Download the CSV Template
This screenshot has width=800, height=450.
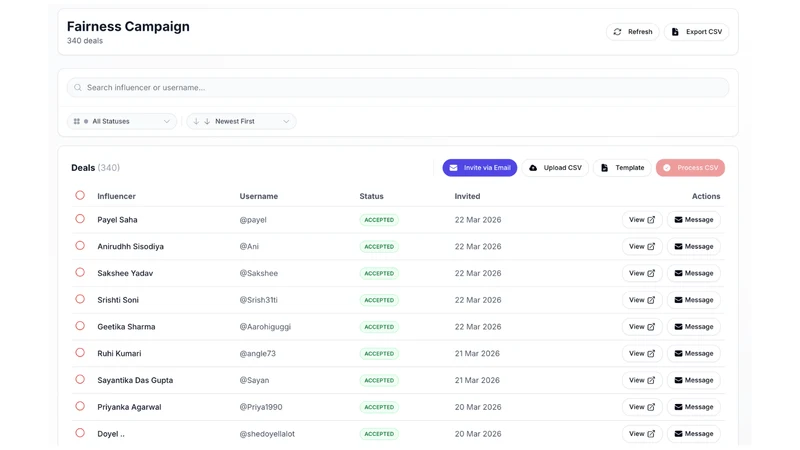tap(622, 168)
